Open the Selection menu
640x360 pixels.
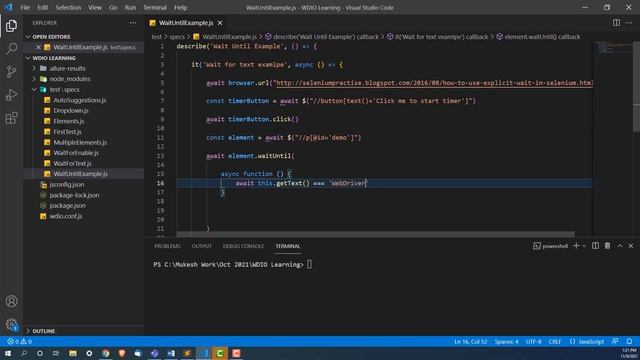(x=68, y=7)
